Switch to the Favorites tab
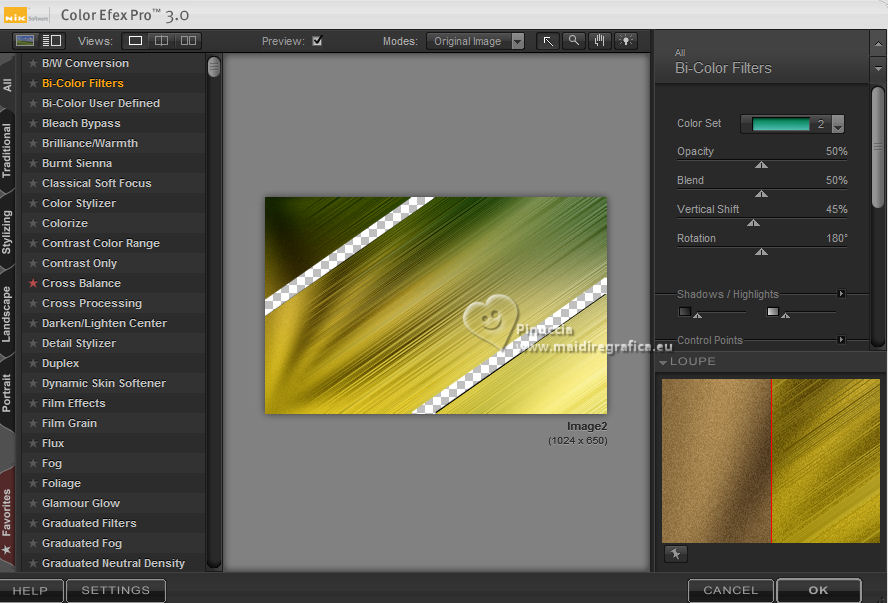The image size is (888, 603). tap(7, 518)
